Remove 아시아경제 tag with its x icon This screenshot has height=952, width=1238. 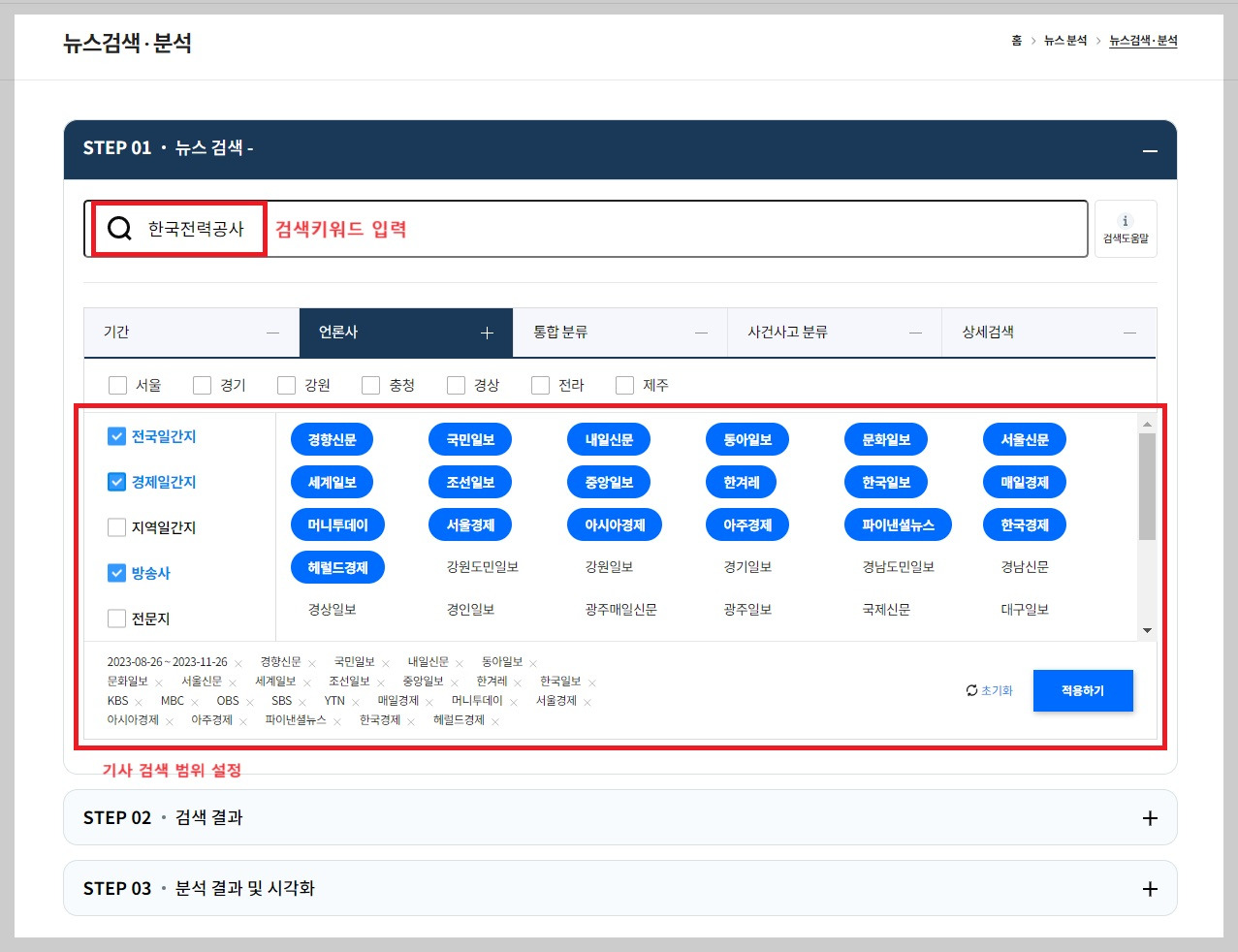click(170, 722)
